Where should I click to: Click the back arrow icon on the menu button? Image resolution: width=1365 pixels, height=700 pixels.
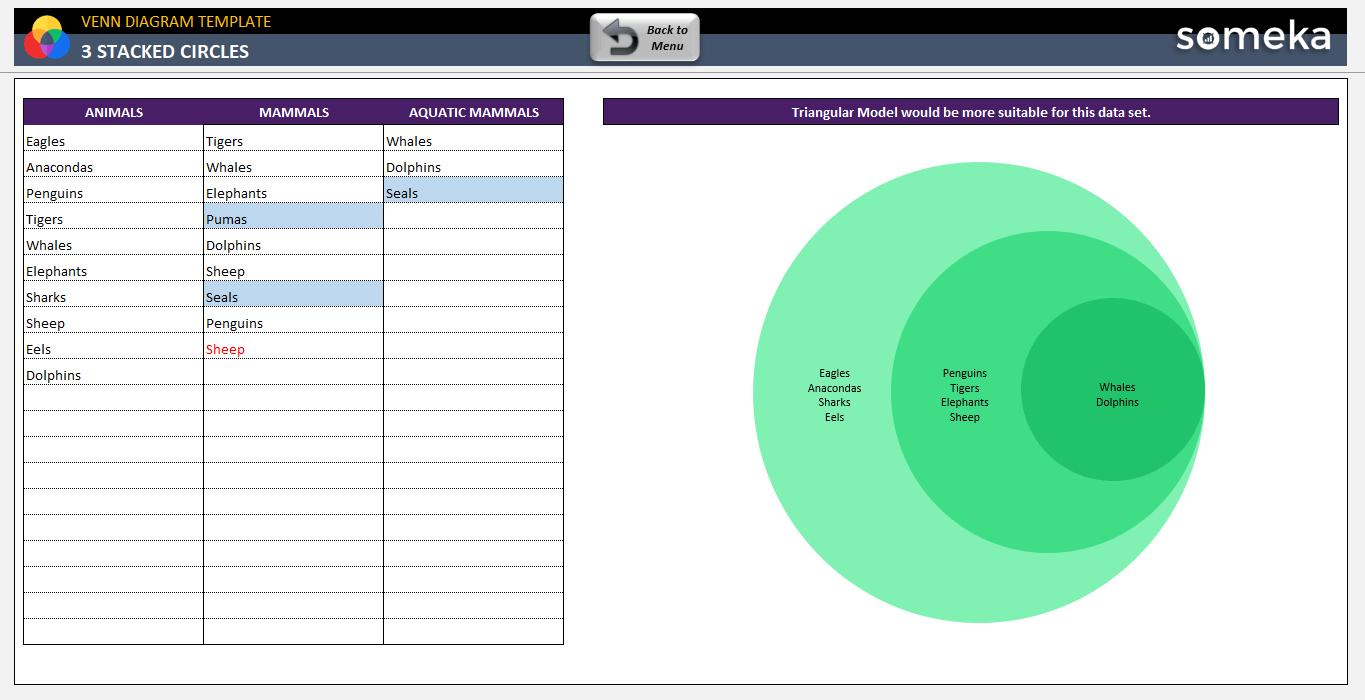click(620, 38)
